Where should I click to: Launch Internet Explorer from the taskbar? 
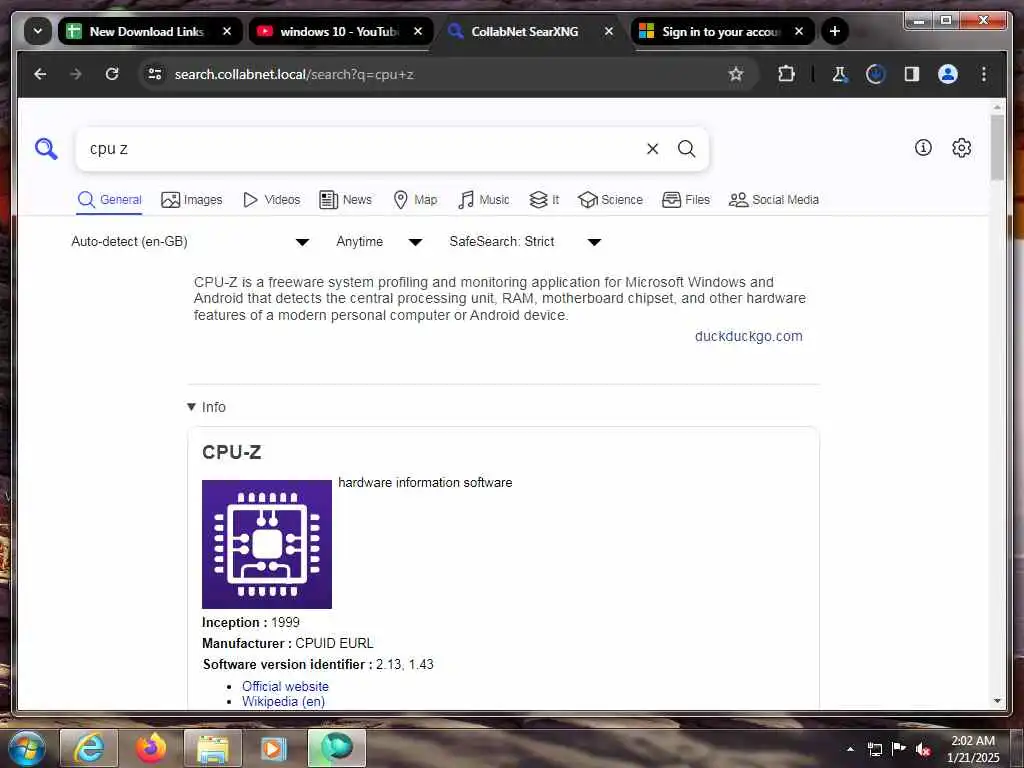(88, 748)
